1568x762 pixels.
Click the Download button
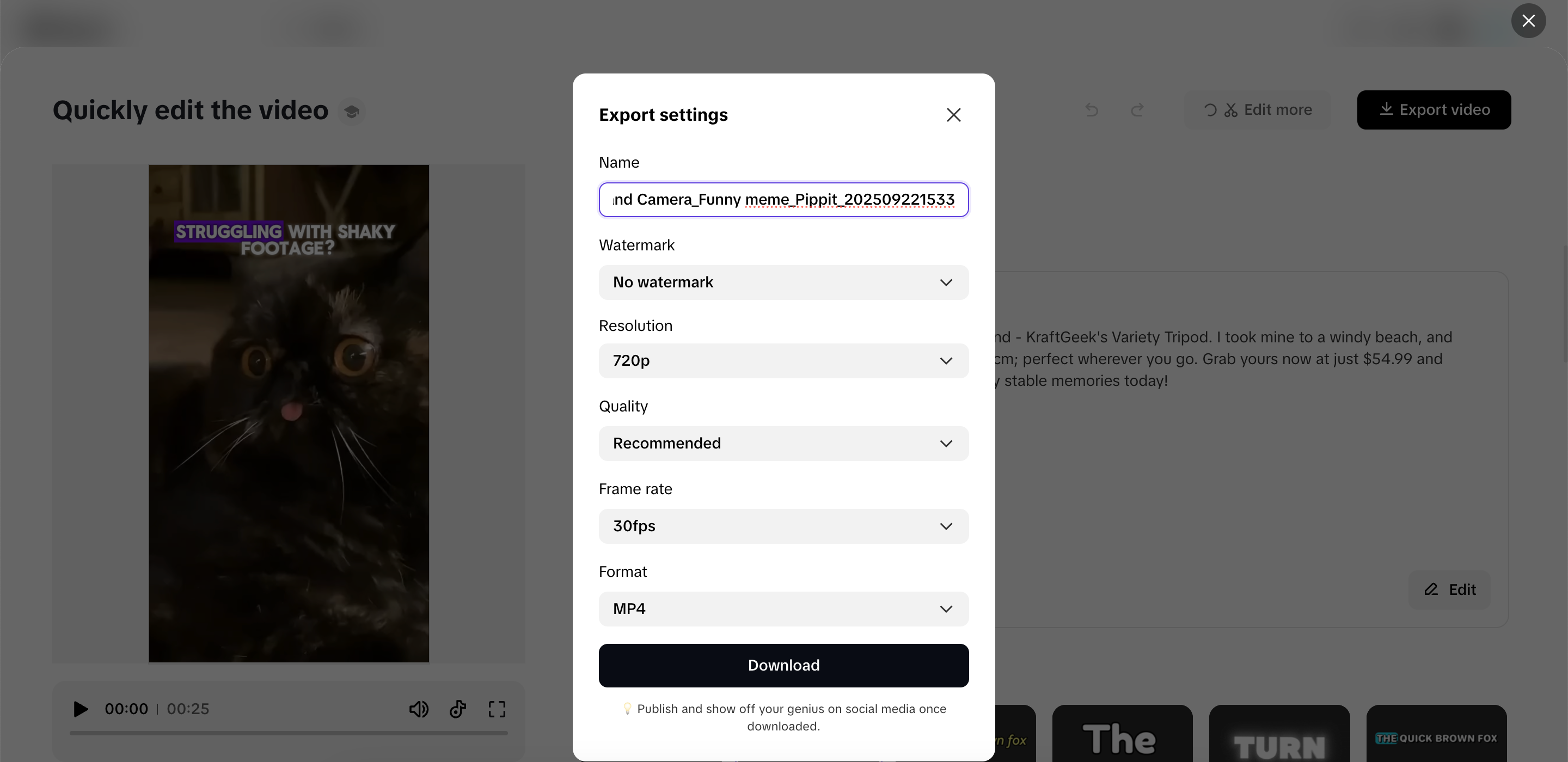[x=783, y=665]
